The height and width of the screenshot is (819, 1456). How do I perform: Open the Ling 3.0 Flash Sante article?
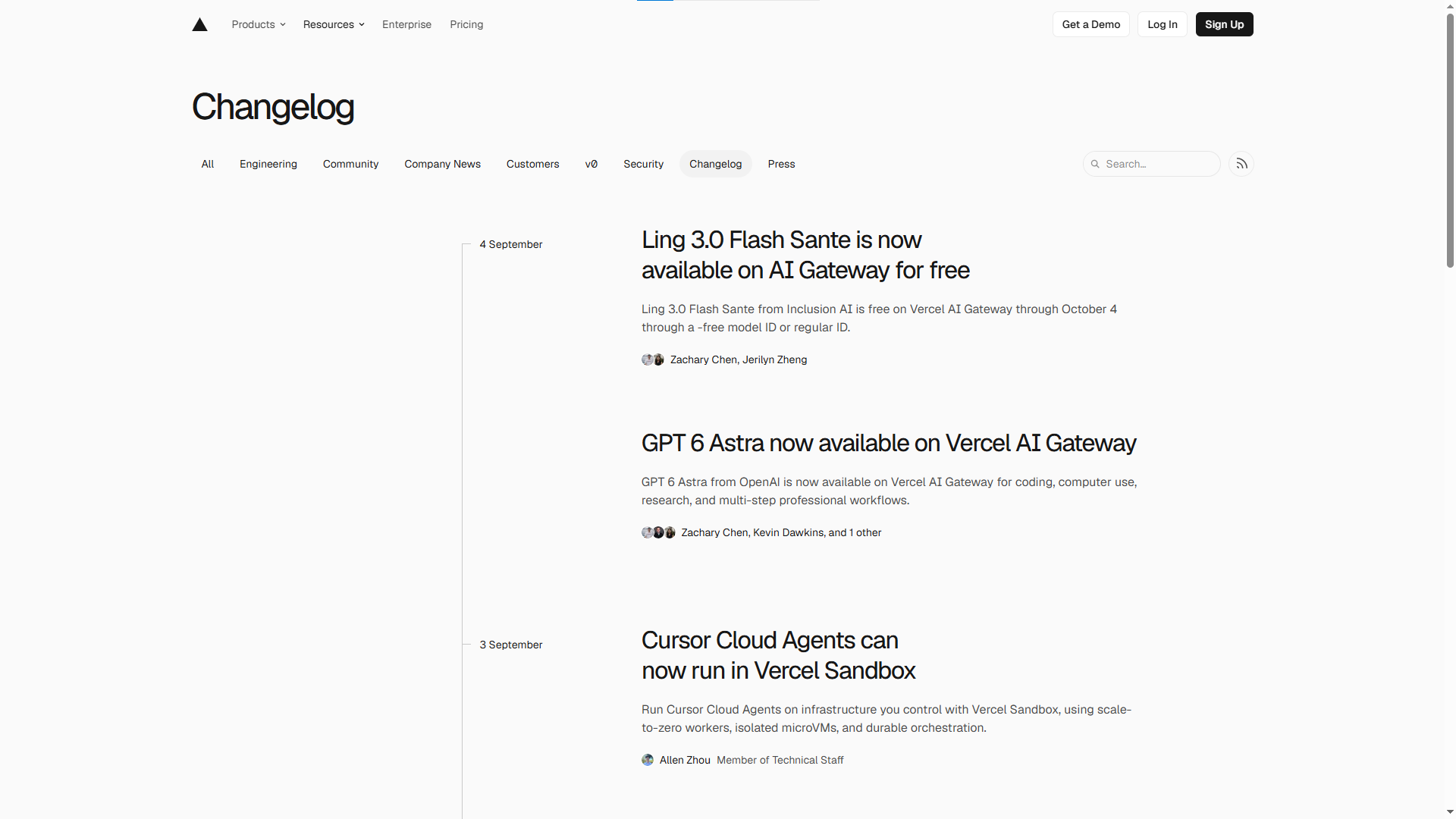tap(805, 255)
